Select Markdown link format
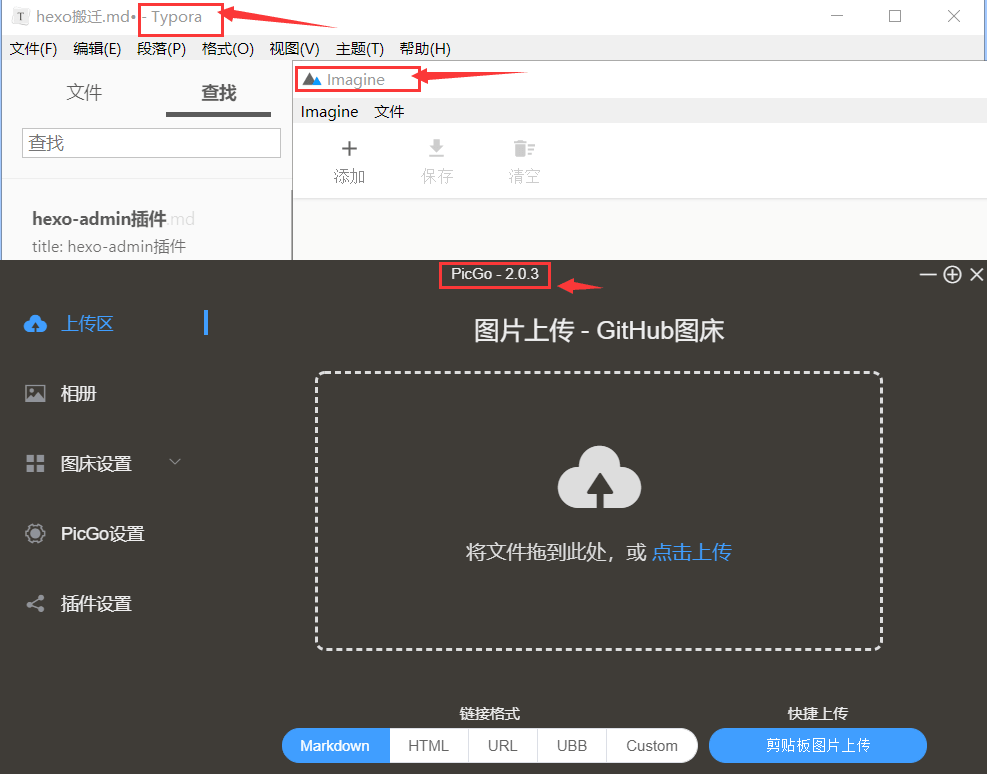The width and height of the screenshot is (987, 774). [336, 746]
